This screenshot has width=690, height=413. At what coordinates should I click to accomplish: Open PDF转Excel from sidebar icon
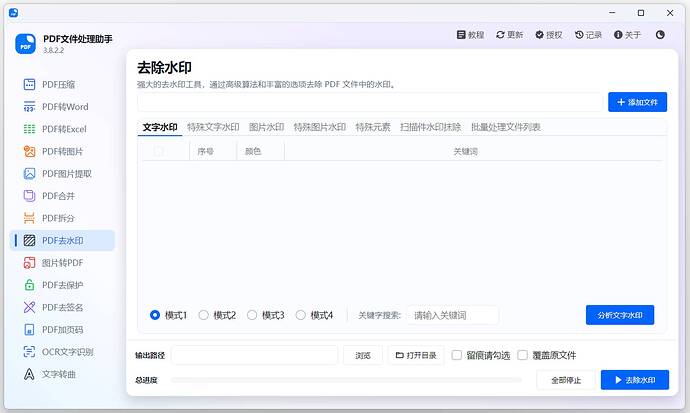coord(29,129)
